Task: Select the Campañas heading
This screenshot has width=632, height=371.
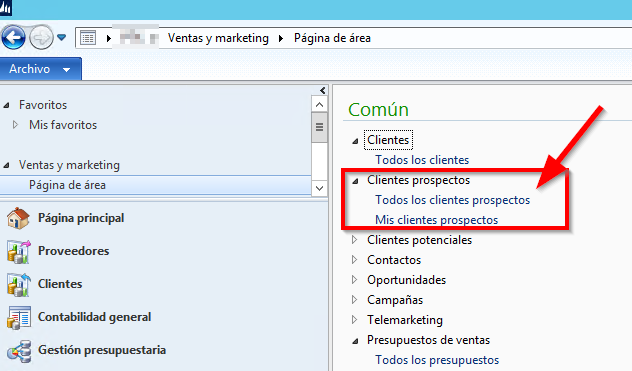Action: 395,300
